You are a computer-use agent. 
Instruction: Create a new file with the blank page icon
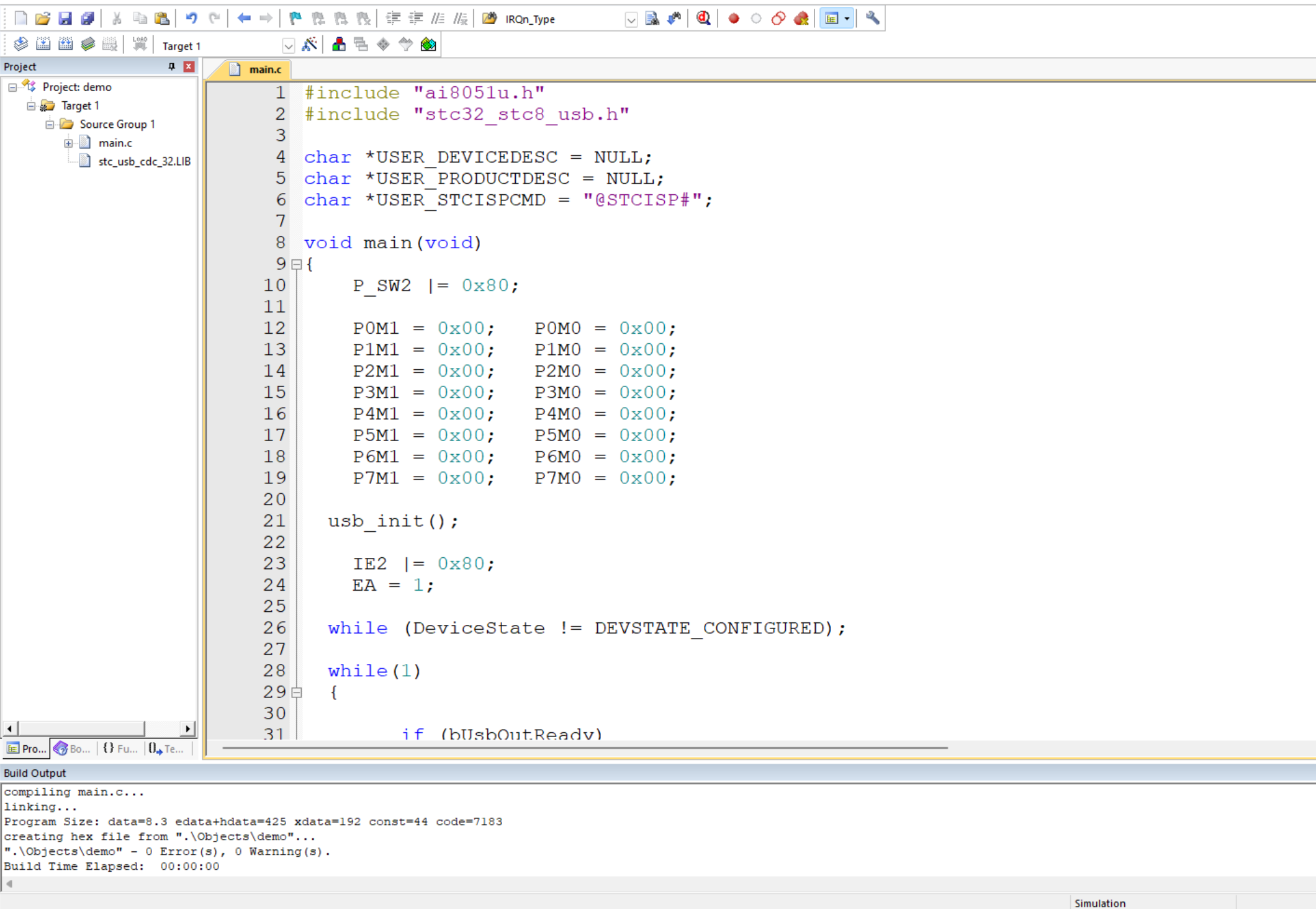pyautogui.click(x=20, y=19)
